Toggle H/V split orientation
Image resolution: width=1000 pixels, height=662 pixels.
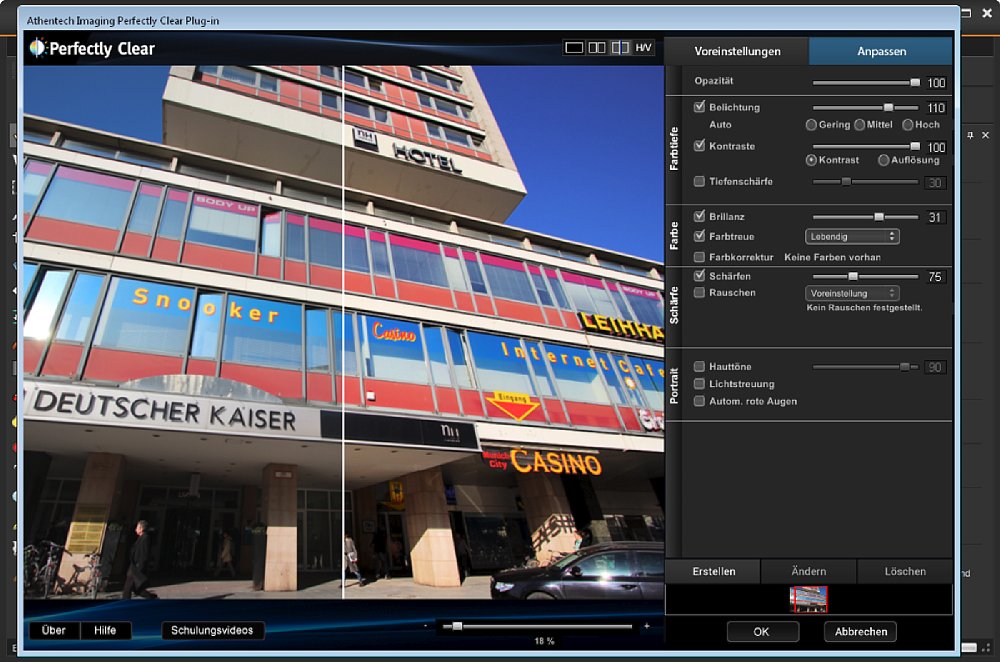coord(643,48)
